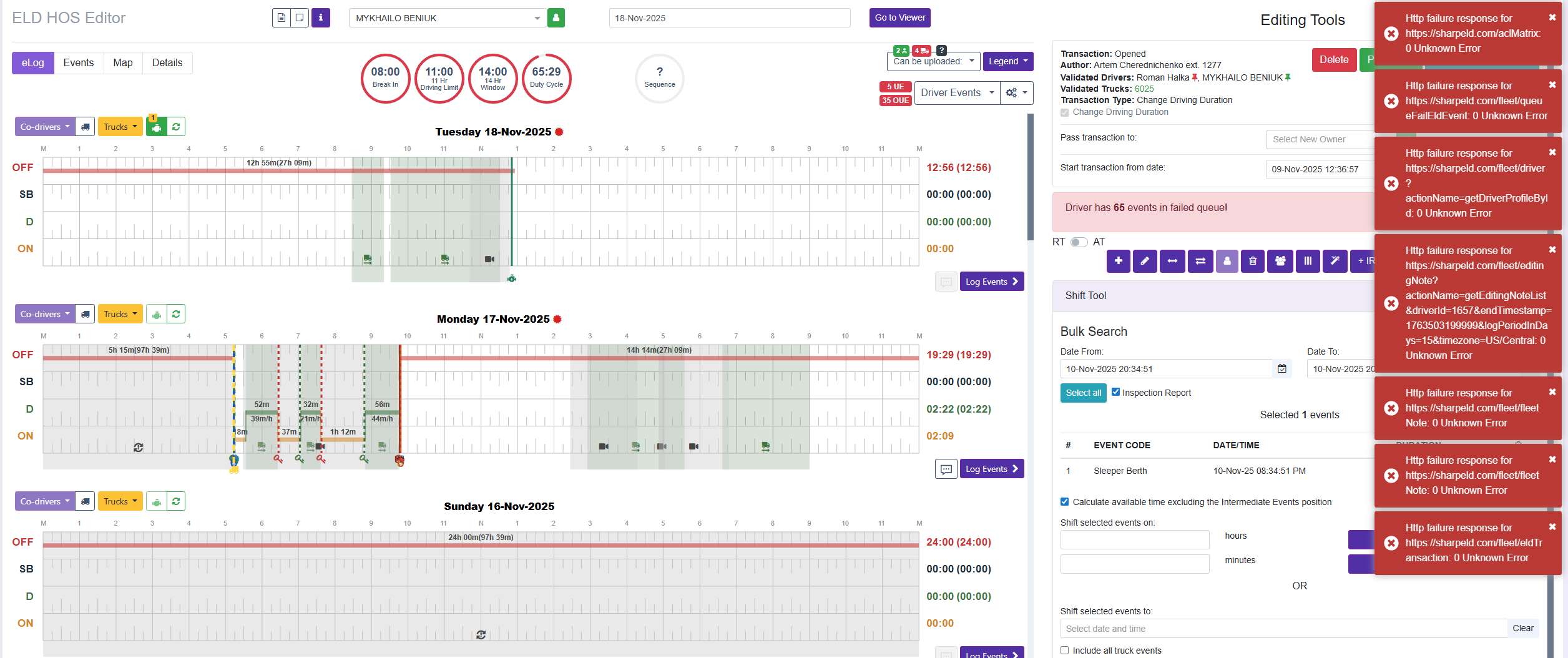Refresh the Sunday 16-Nov log
The height and width of the screenshot is (658, 1568).
click(176, 501)
